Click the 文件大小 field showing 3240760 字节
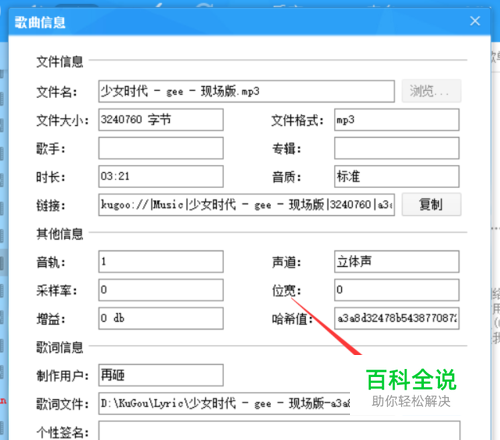500x440 pixels. pos(161,119)
